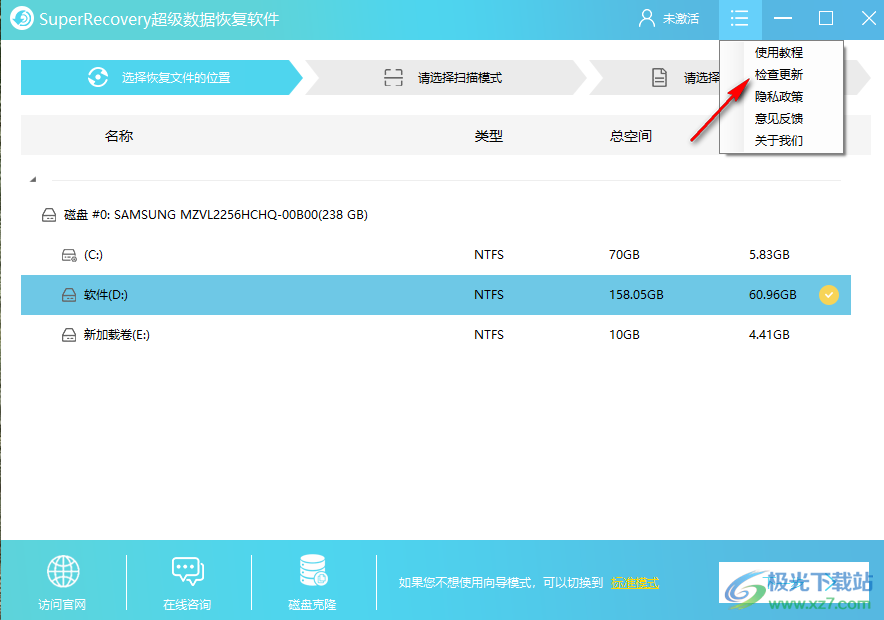Screen dimensions: 884x620
Task: Select the 新加载卷(E:) partition name
Action: click(x=117, y=335)
